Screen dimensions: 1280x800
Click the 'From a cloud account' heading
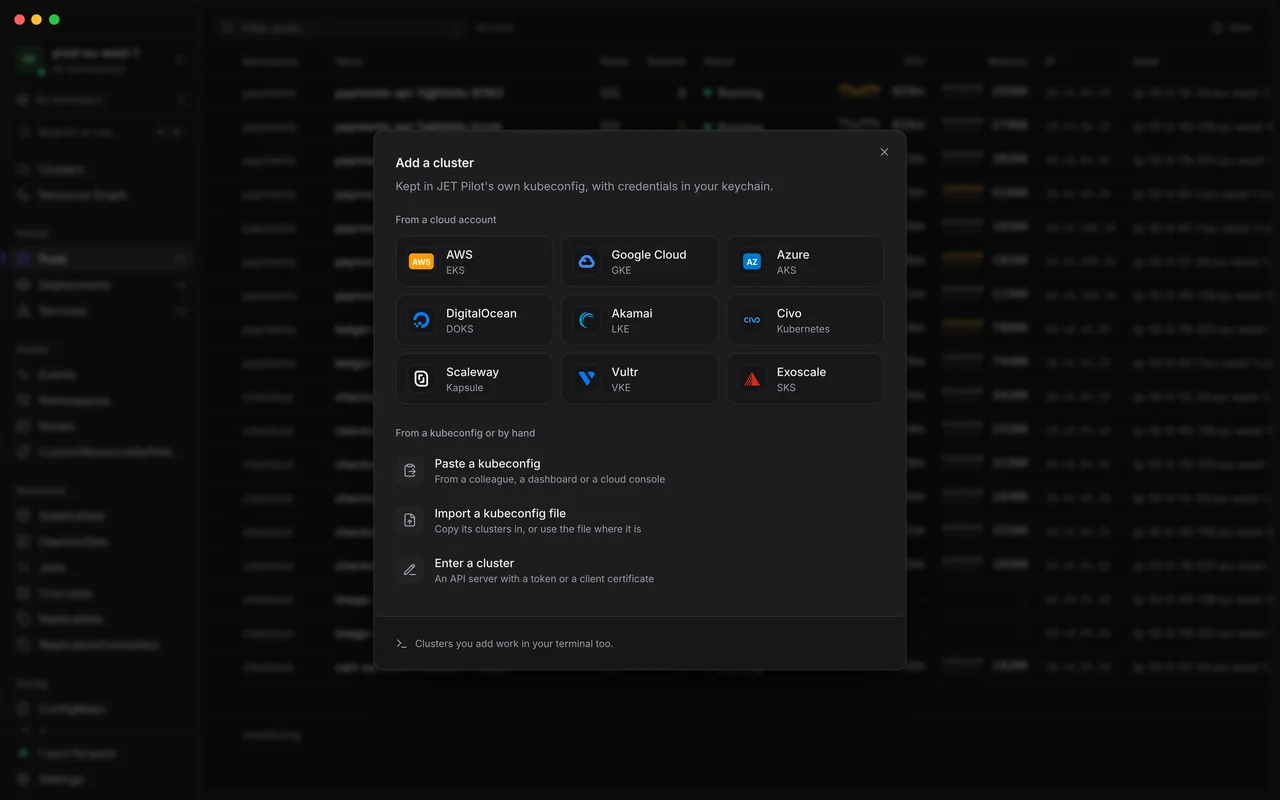446,219
